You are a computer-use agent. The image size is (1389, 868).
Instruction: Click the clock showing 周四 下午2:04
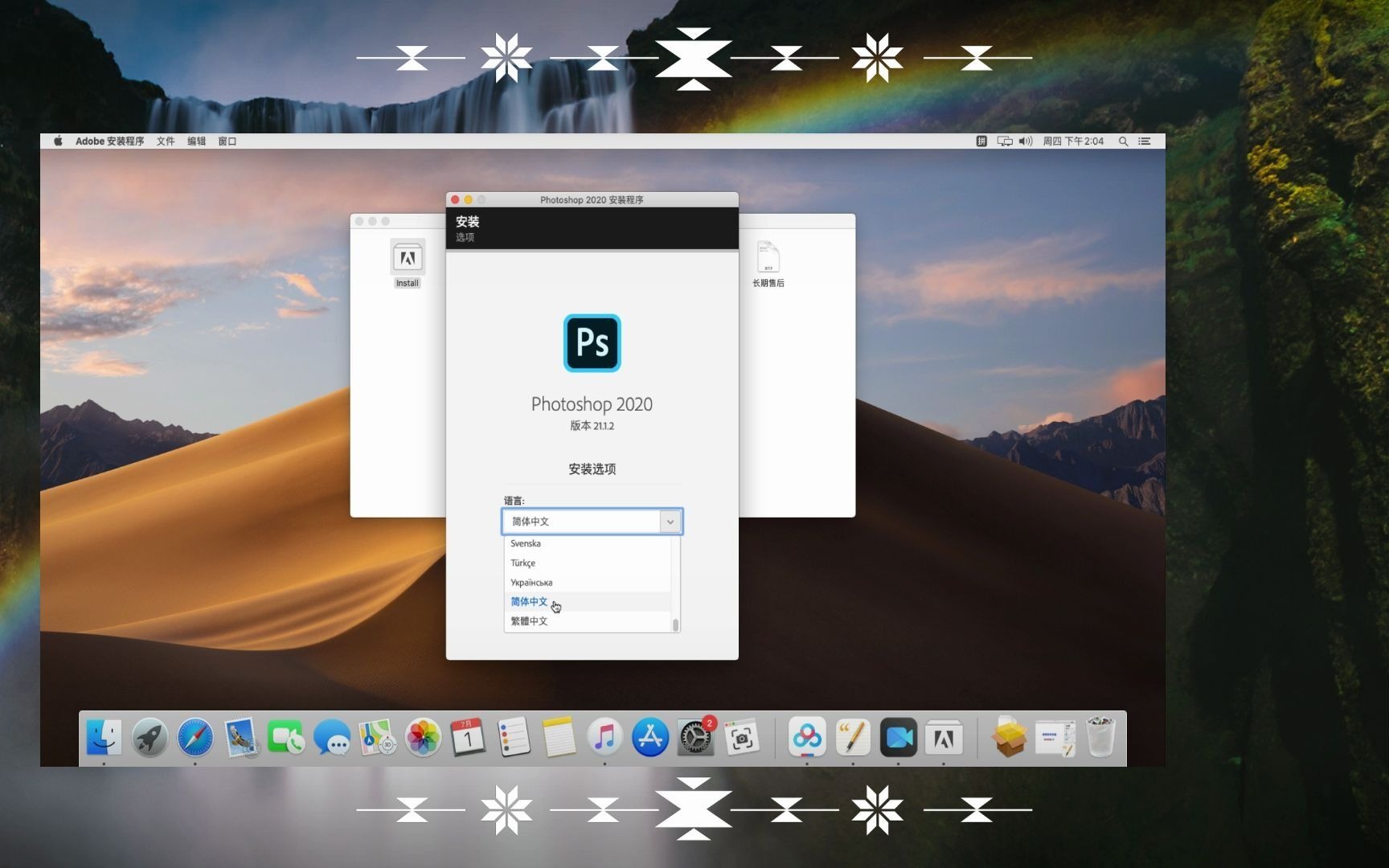[1073, 141]
